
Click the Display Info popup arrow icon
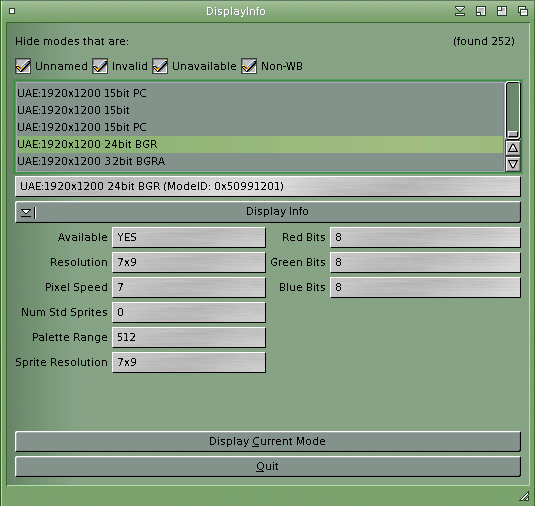[x=27, y=213]
